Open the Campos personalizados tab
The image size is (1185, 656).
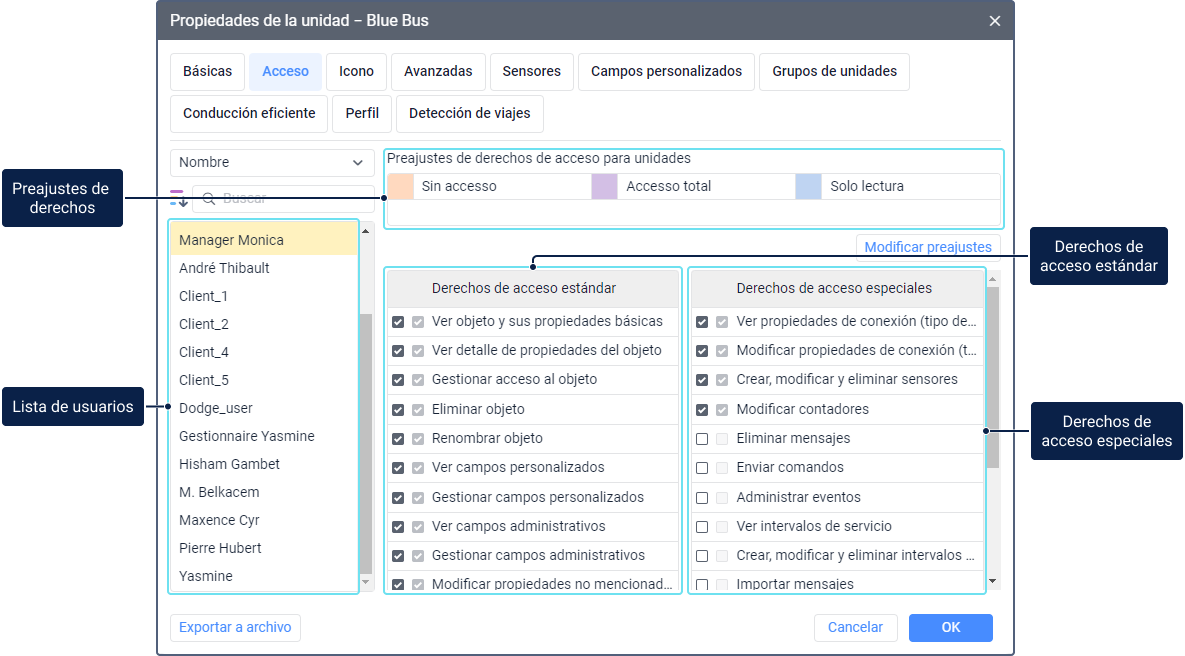(x=666, y=72)
